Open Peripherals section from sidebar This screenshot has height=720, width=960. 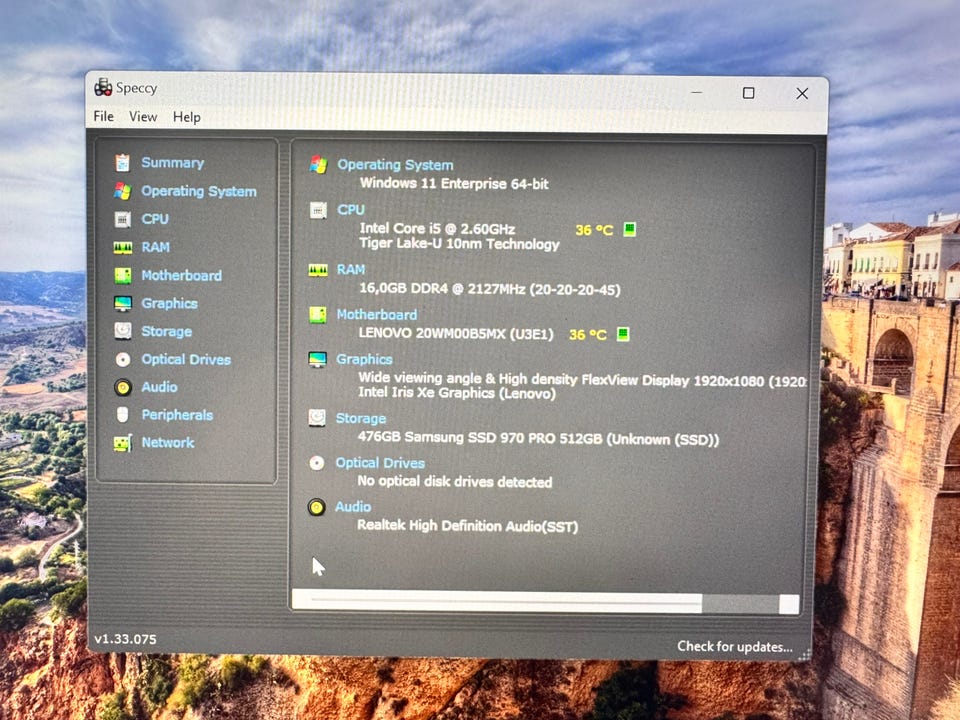[178, 415]
